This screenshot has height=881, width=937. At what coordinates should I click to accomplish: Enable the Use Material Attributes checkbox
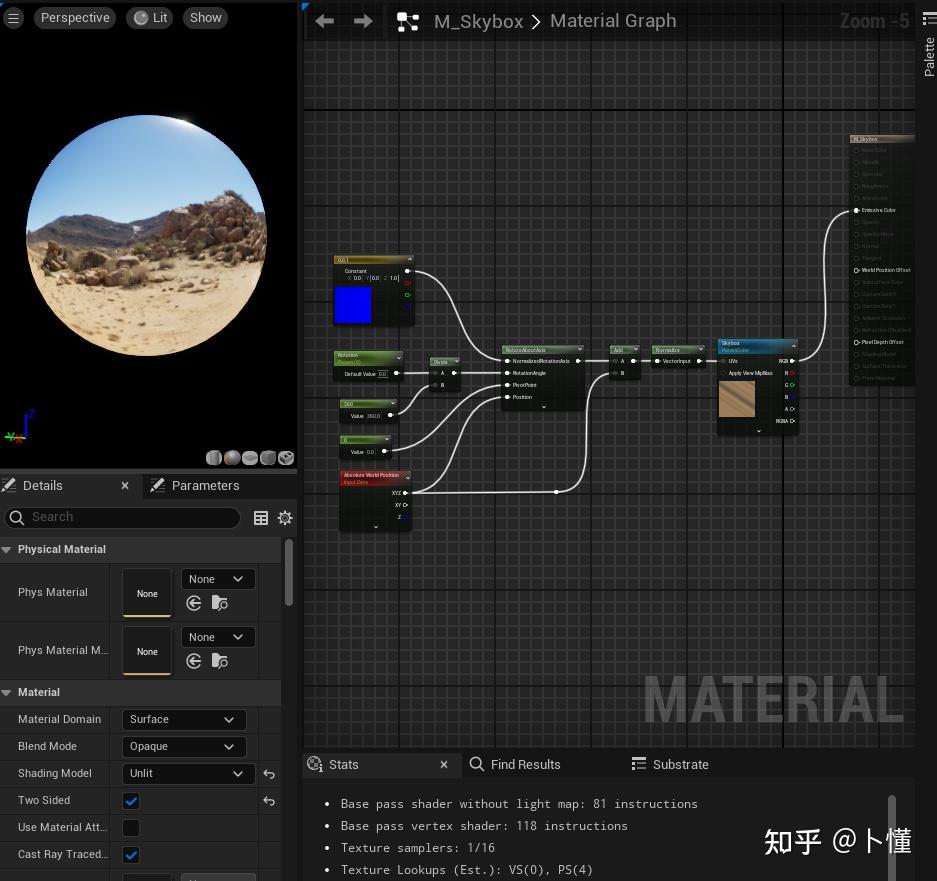coord(131,827)
